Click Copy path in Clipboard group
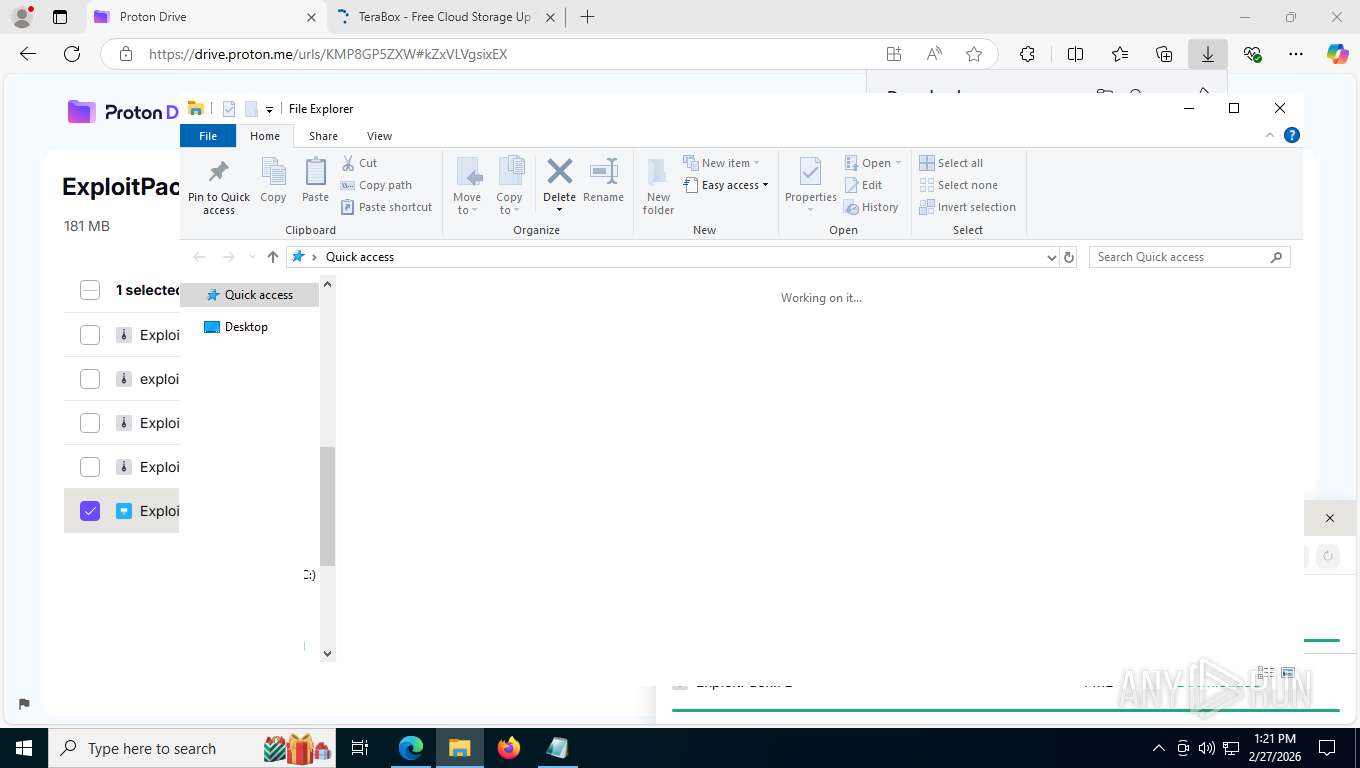1360x768 pixels. 376,185
